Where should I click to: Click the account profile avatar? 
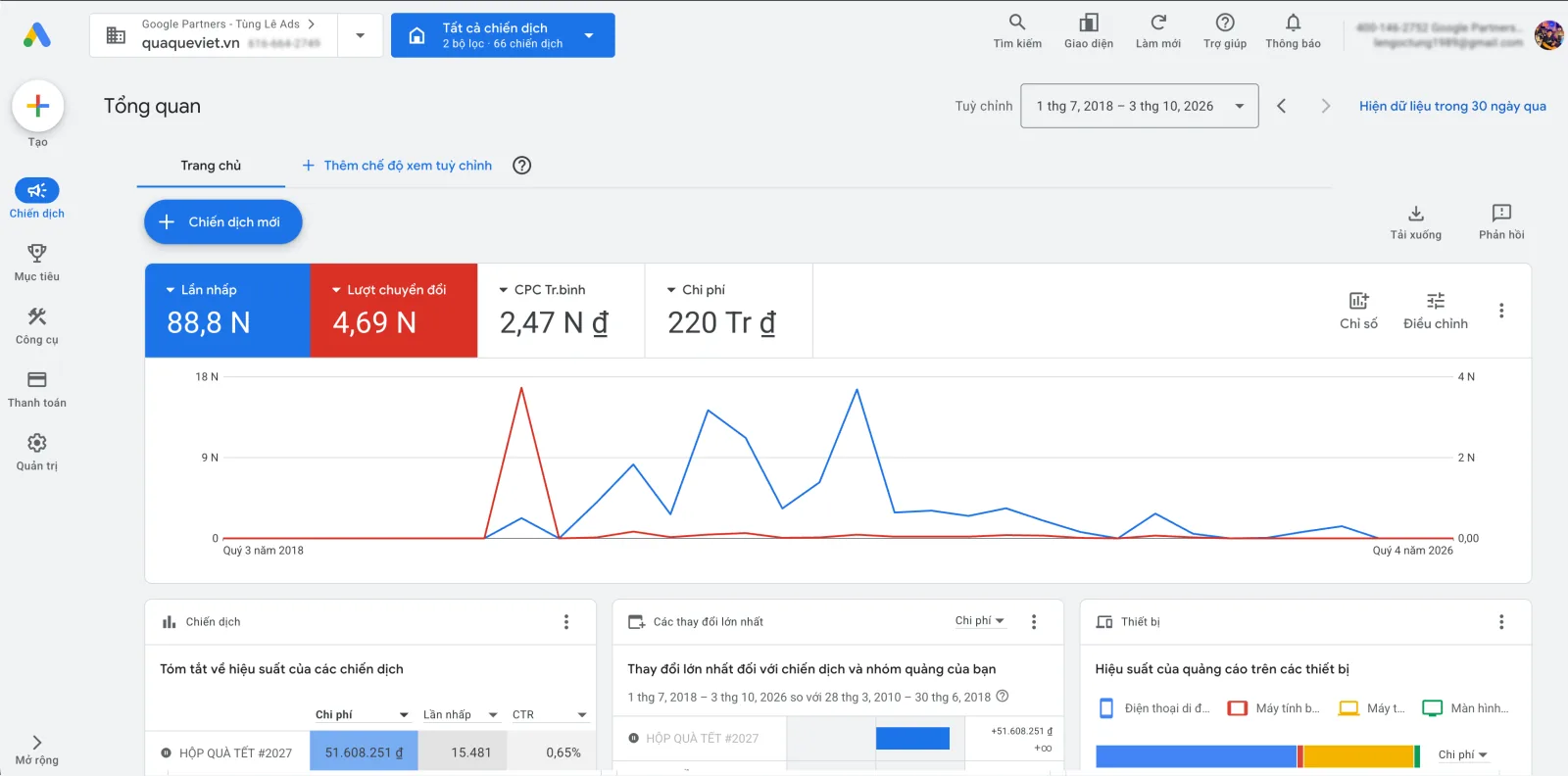pyautogui.click(x=1548, y=35)
